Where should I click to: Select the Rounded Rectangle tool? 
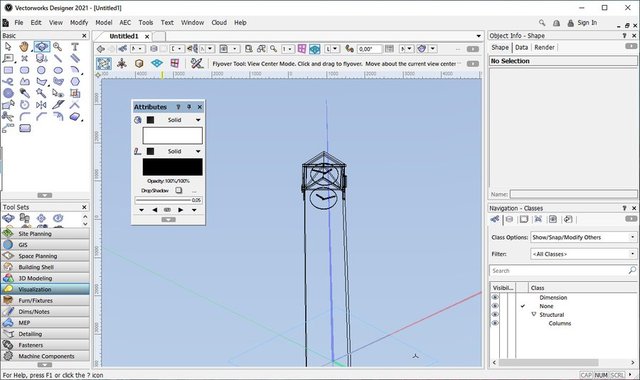coord(24,70)
